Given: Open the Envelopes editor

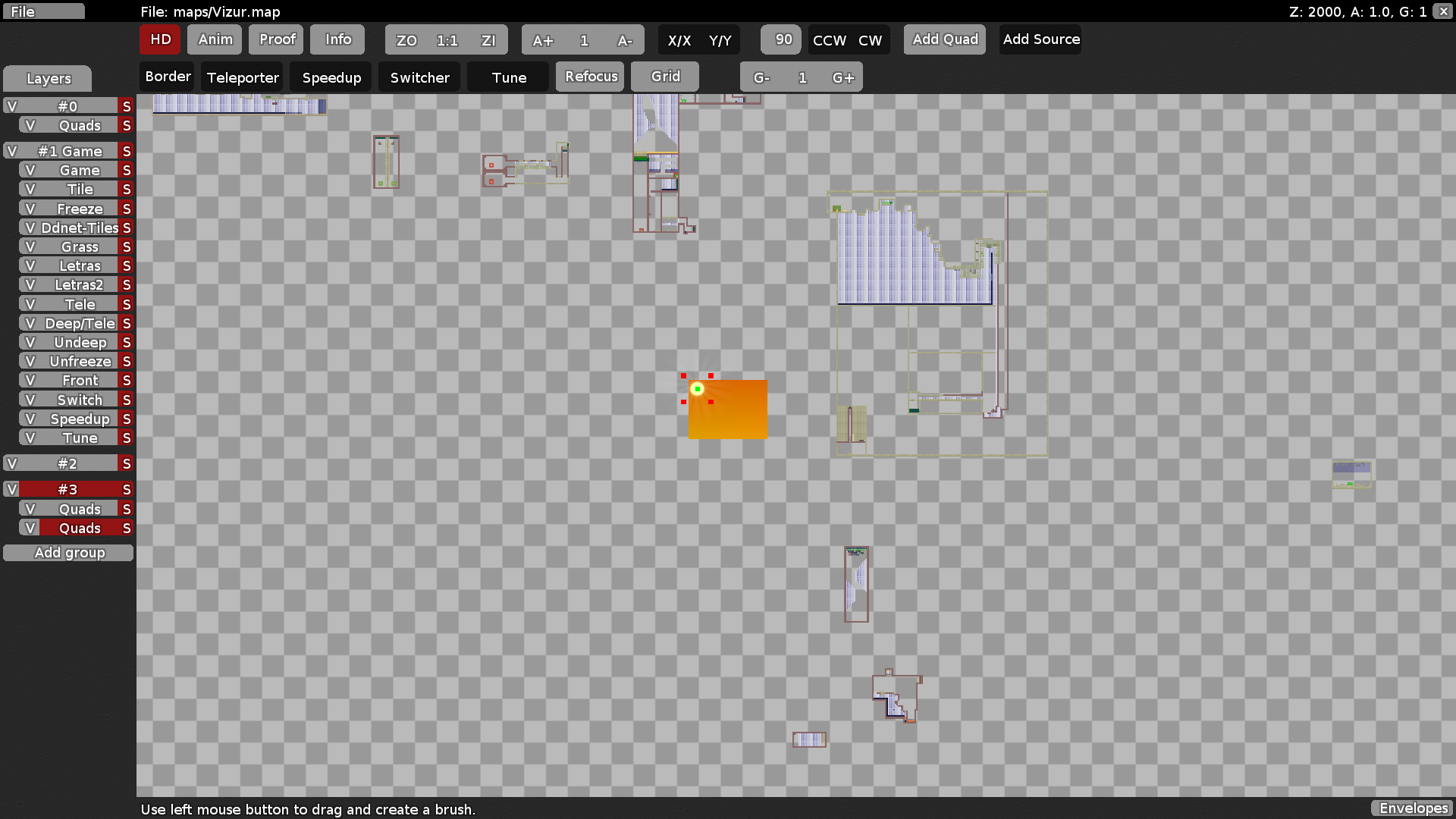Looking at the screenshot, I should point(1412,808).
